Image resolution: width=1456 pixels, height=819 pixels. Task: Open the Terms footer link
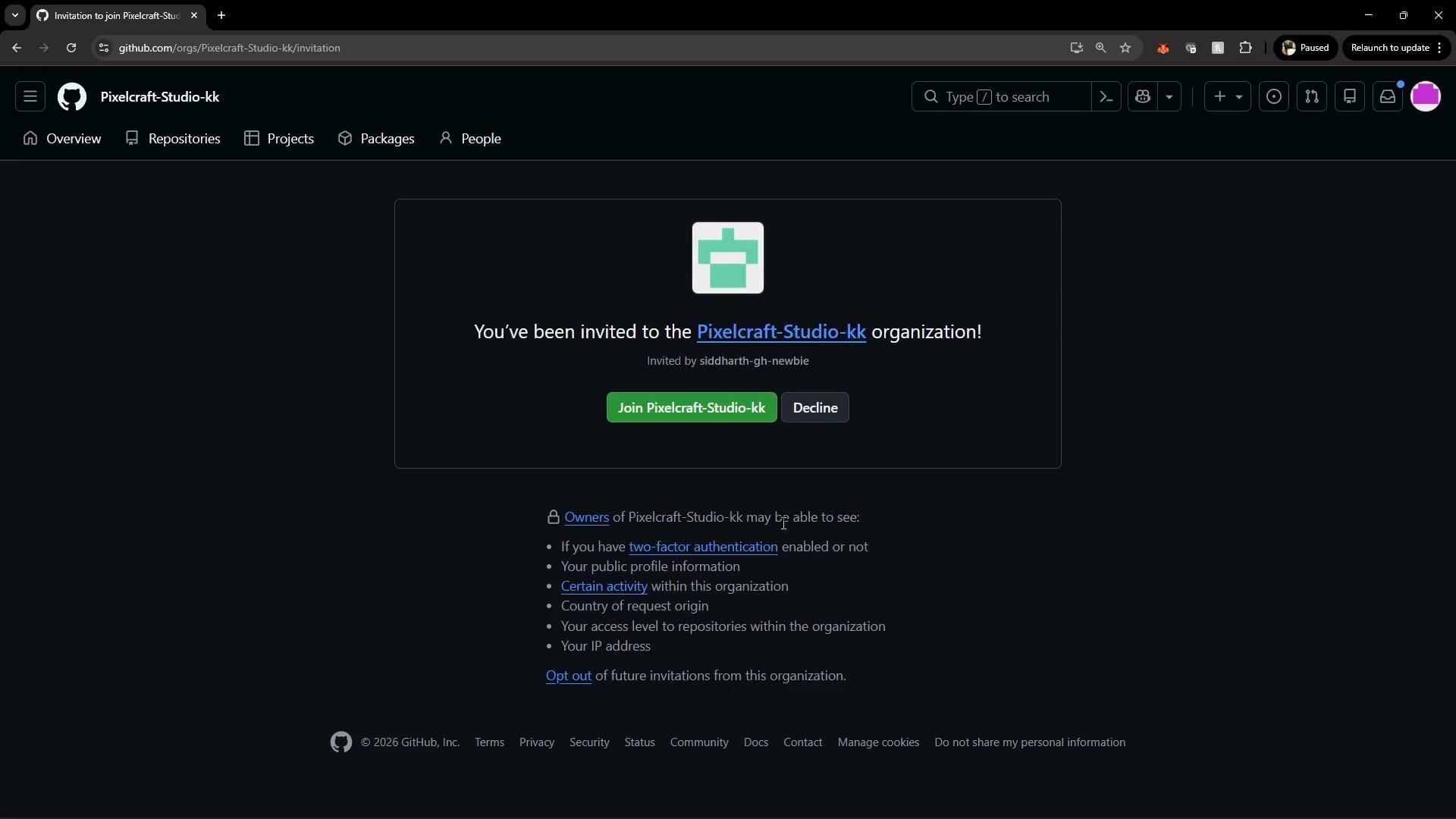(x=489, y=742)
